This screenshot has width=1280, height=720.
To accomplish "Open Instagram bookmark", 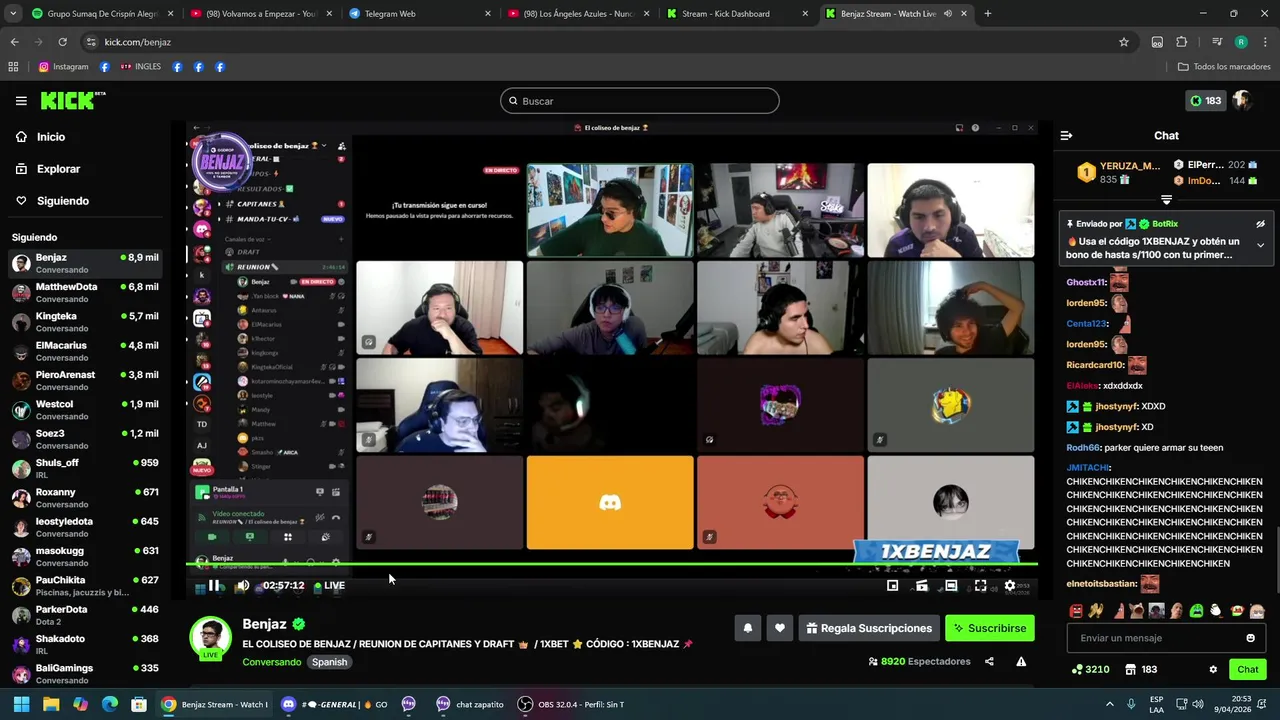I will click(x=63, y=67).
